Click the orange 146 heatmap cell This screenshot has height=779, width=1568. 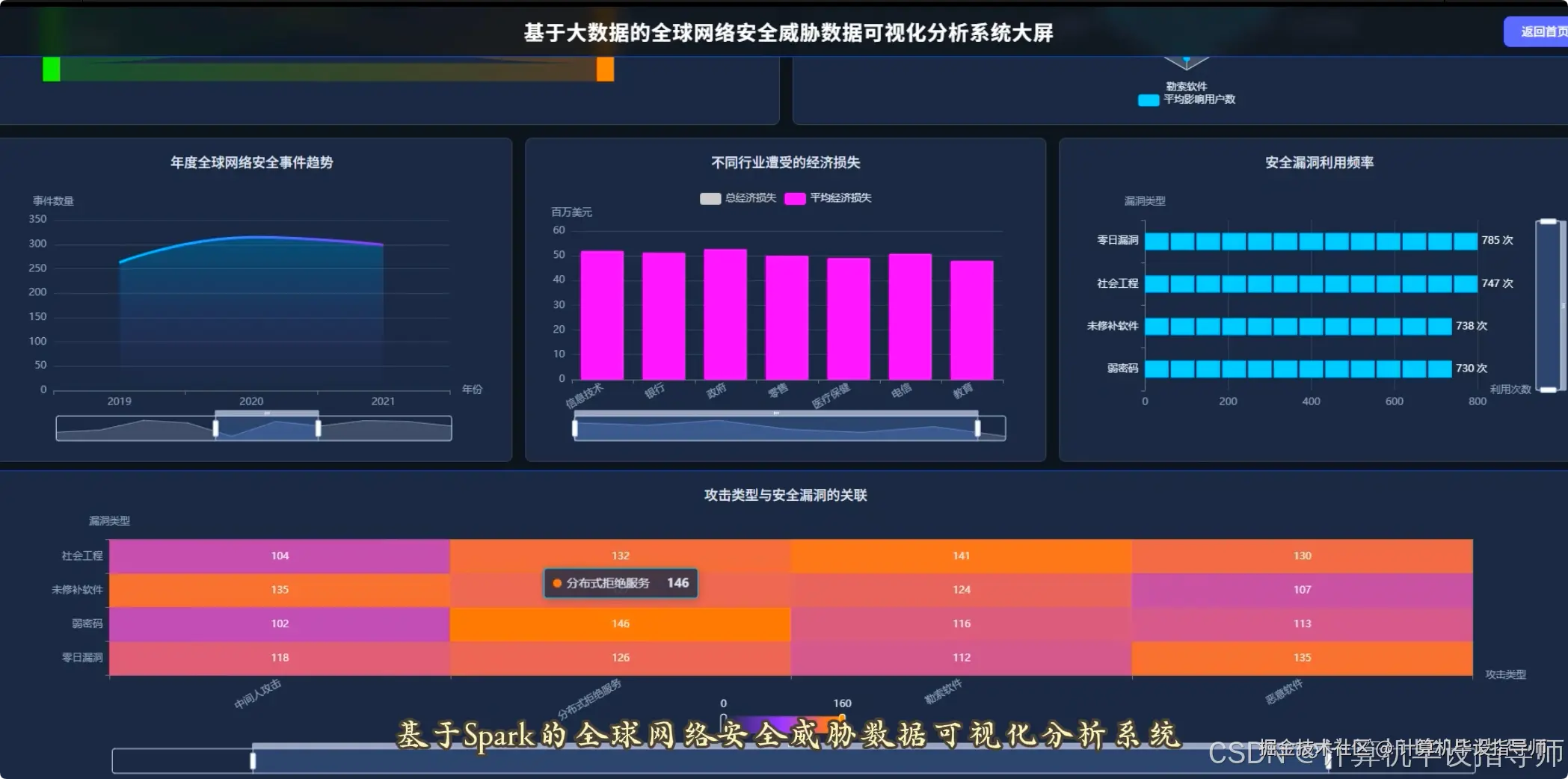pos(621,624)
